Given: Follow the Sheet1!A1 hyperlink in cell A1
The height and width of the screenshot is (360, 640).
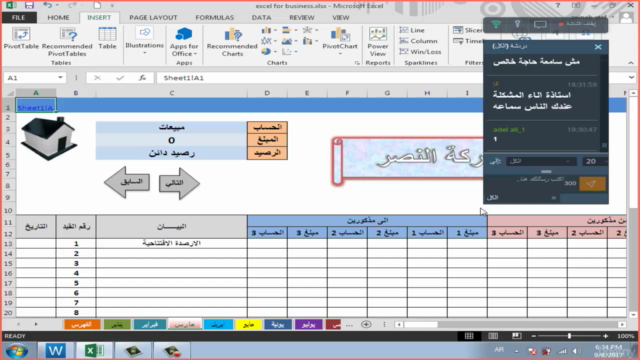Looking at the screenshot, I should (x=35, y=108).
